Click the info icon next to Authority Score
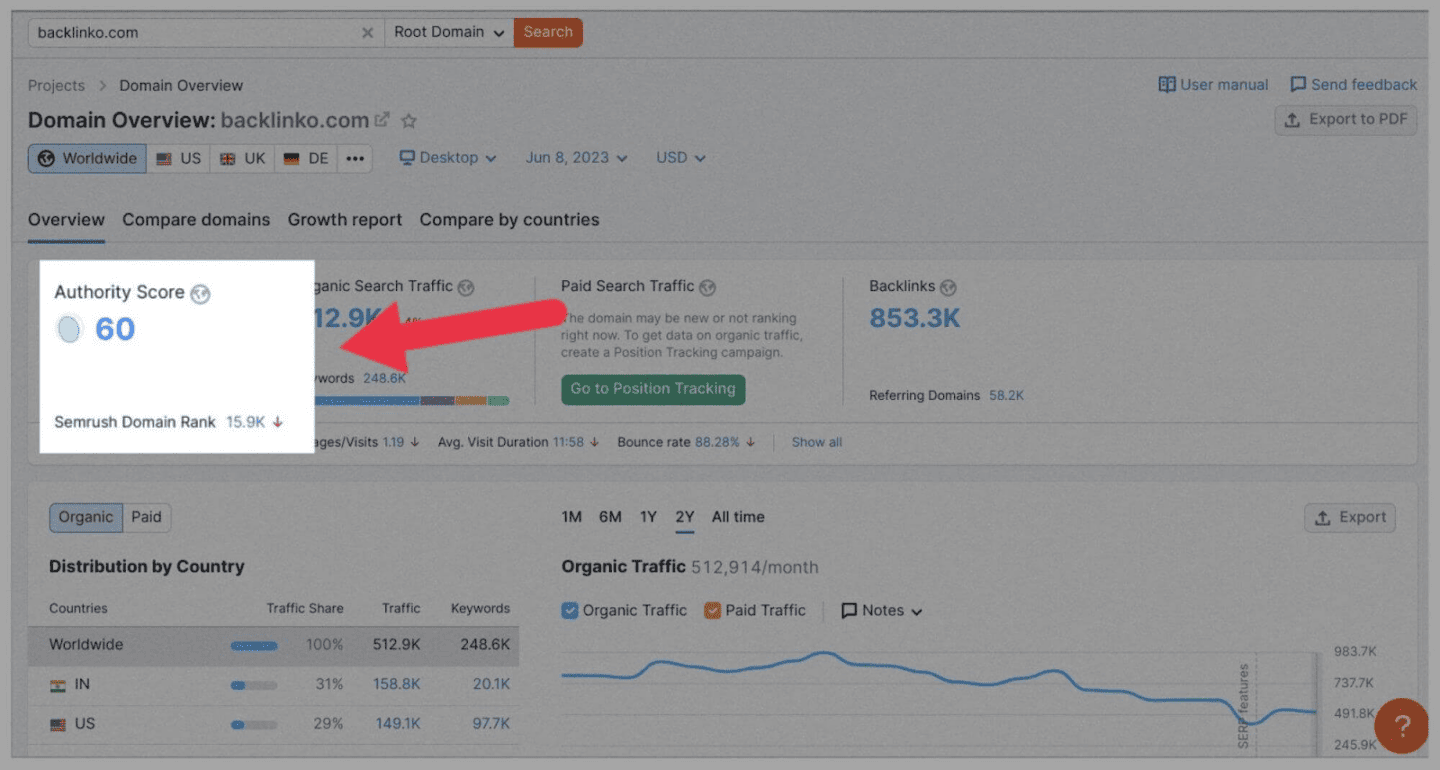Image resolution: width=1440 pixels, height=770 pixels. [200, 293]
